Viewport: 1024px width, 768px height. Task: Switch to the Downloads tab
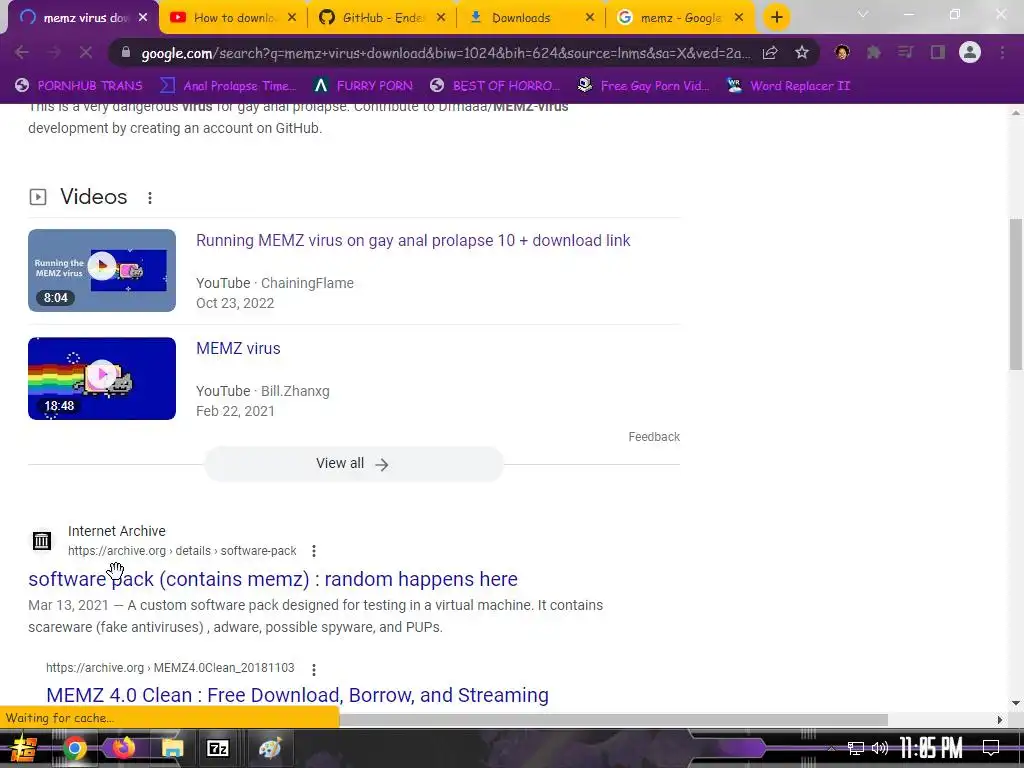coord(530,18)
